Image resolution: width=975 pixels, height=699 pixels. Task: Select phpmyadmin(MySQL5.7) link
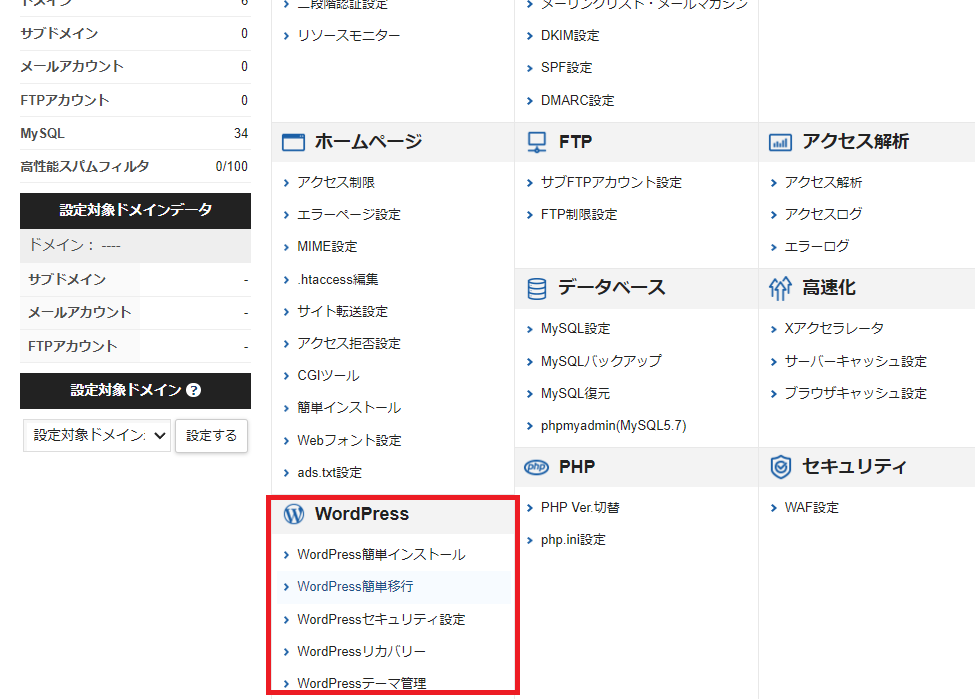click(613, 426)
